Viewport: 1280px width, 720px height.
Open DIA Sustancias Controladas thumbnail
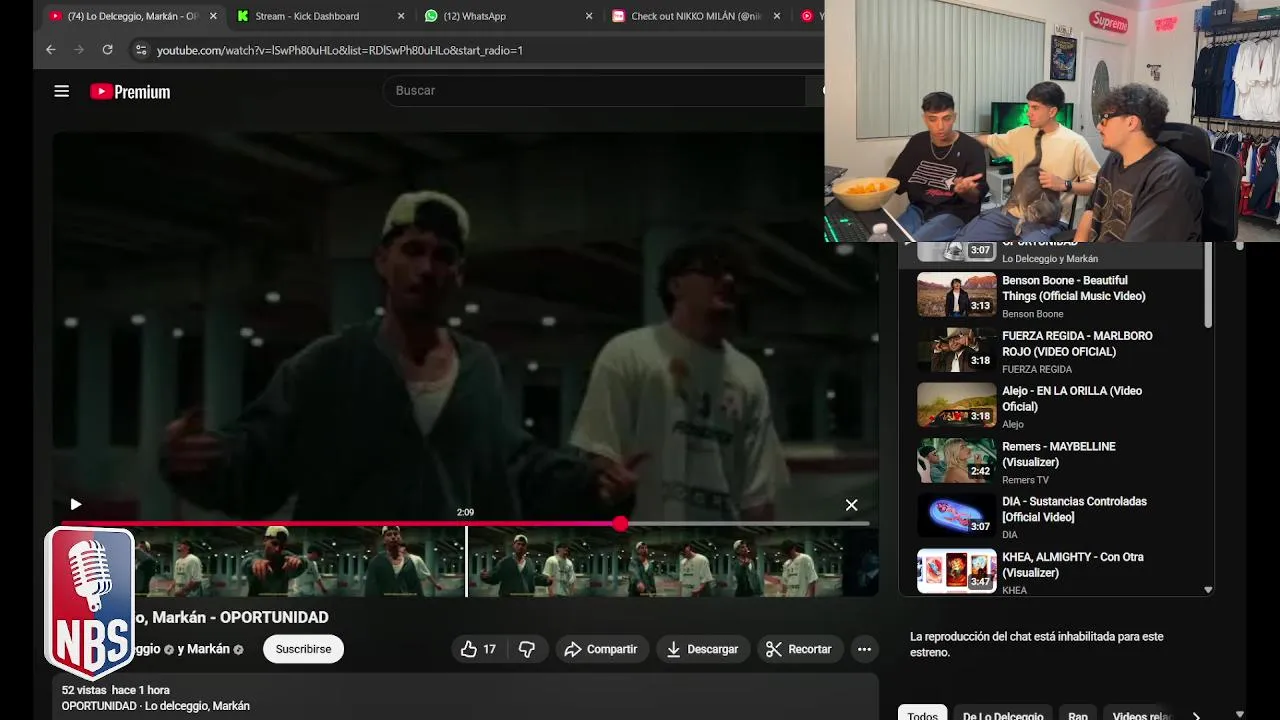(957, 515)
